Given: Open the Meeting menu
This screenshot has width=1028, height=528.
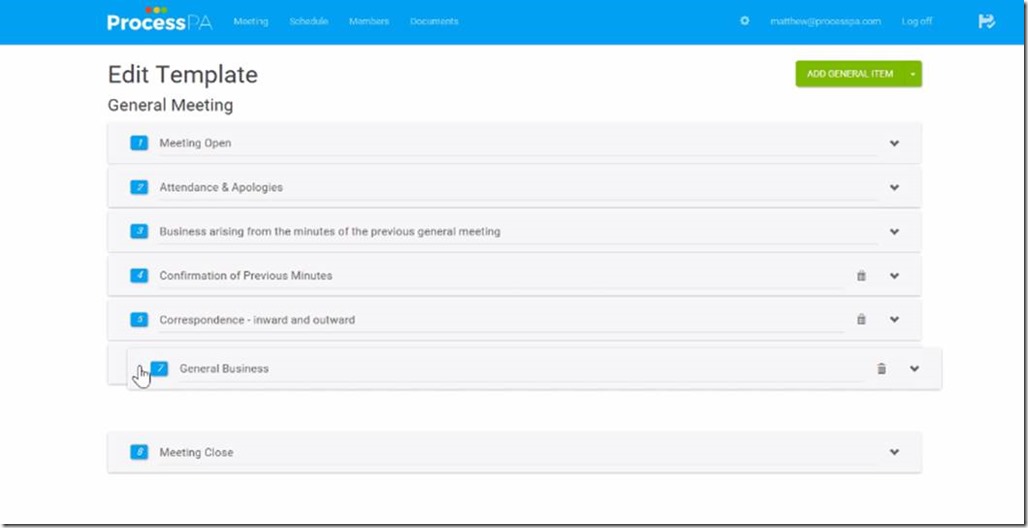Looking at the screenshot, I should coord(250,21).
